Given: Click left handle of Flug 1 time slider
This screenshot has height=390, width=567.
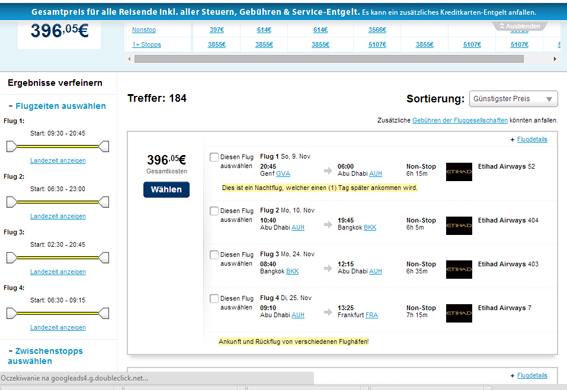Looking at the screenshot, I should (x=11, y=146).
